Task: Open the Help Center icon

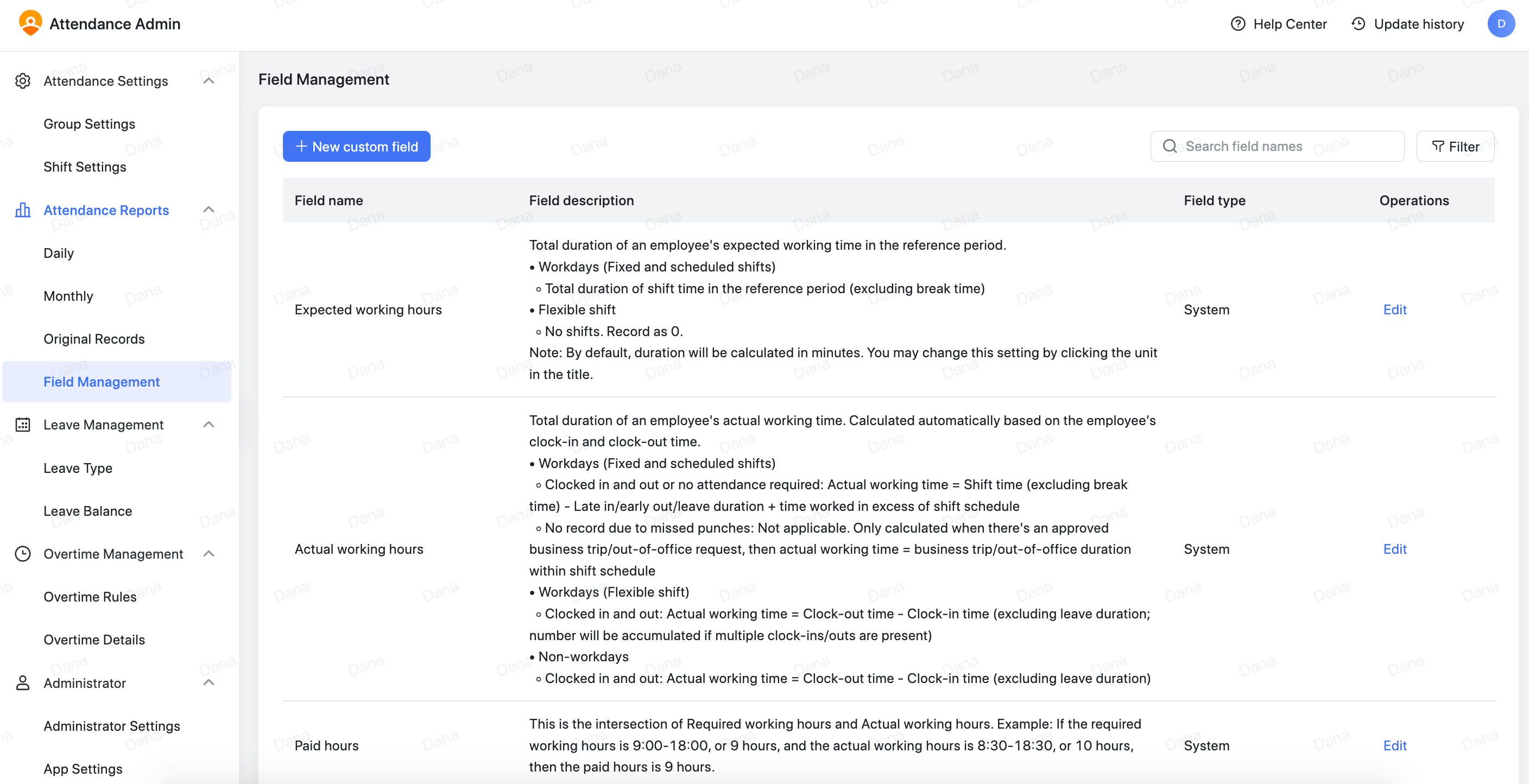Action: 1238,24
